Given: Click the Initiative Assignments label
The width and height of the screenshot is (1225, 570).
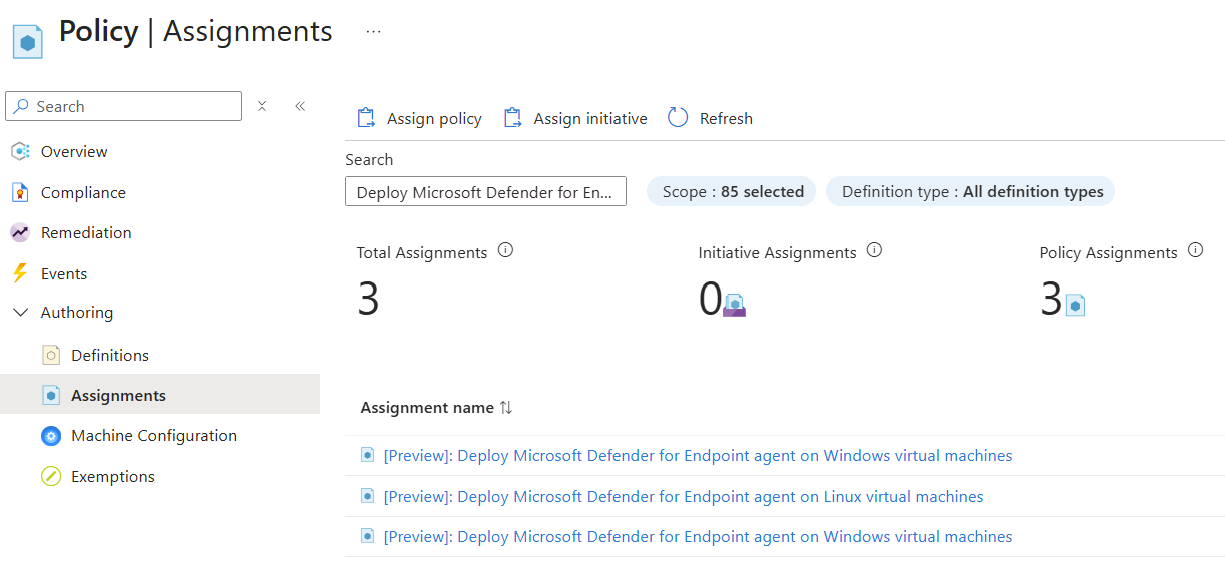Looking at the screenshot, I should point(777,253).
